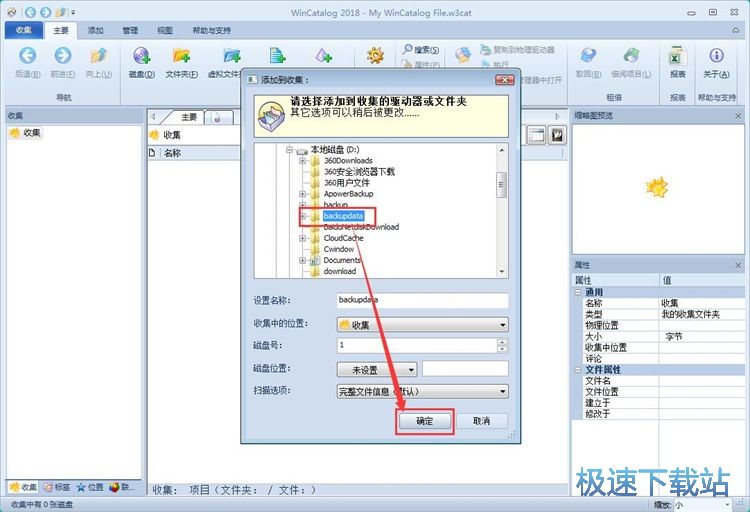
Task: Click the virtual folder (虚拟文件夹) icon
Action: click(232, 56)
